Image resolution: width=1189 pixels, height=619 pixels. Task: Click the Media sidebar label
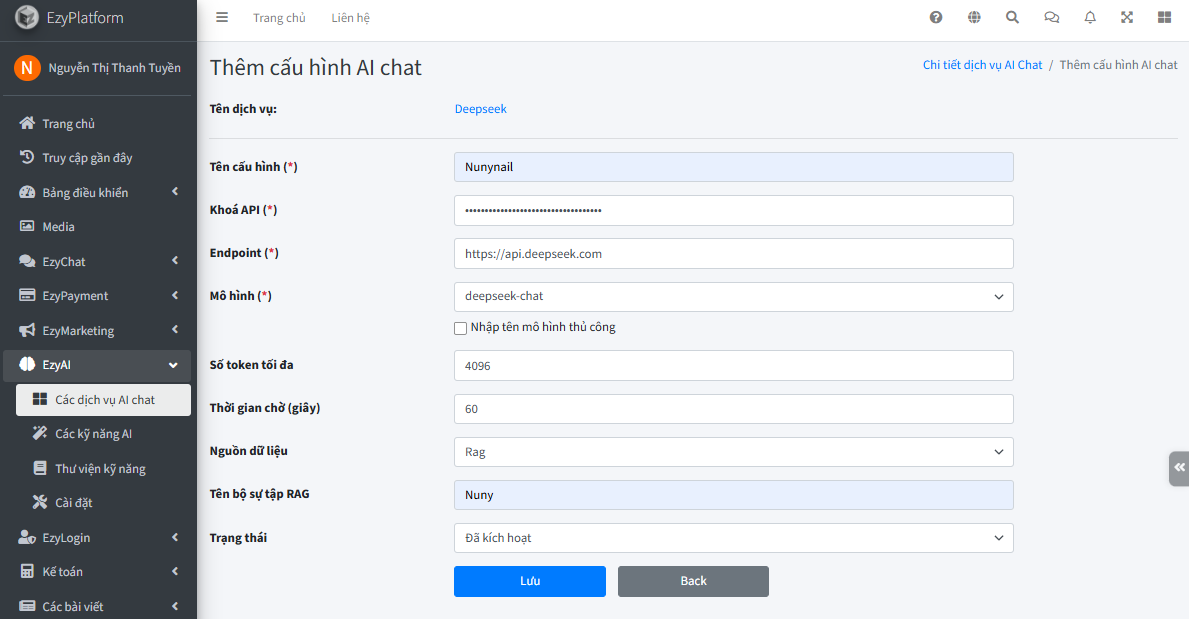58,227
